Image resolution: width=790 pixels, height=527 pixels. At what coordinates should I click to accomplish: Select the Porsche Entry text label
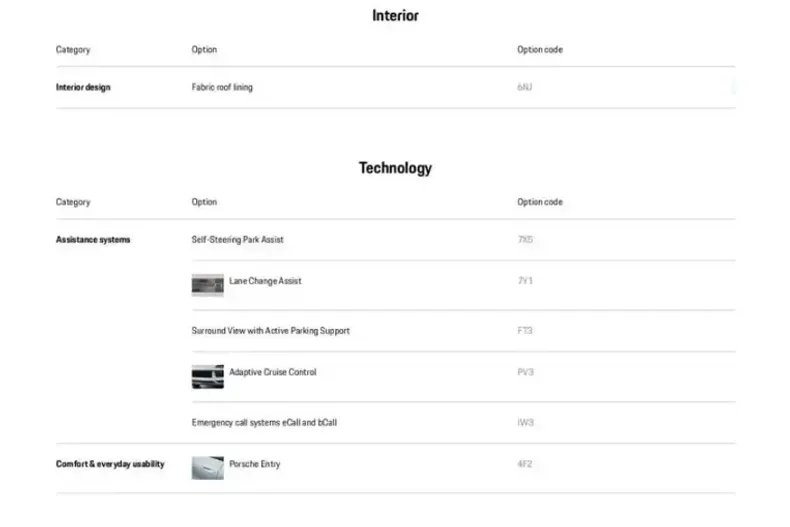tap(254, 464)
